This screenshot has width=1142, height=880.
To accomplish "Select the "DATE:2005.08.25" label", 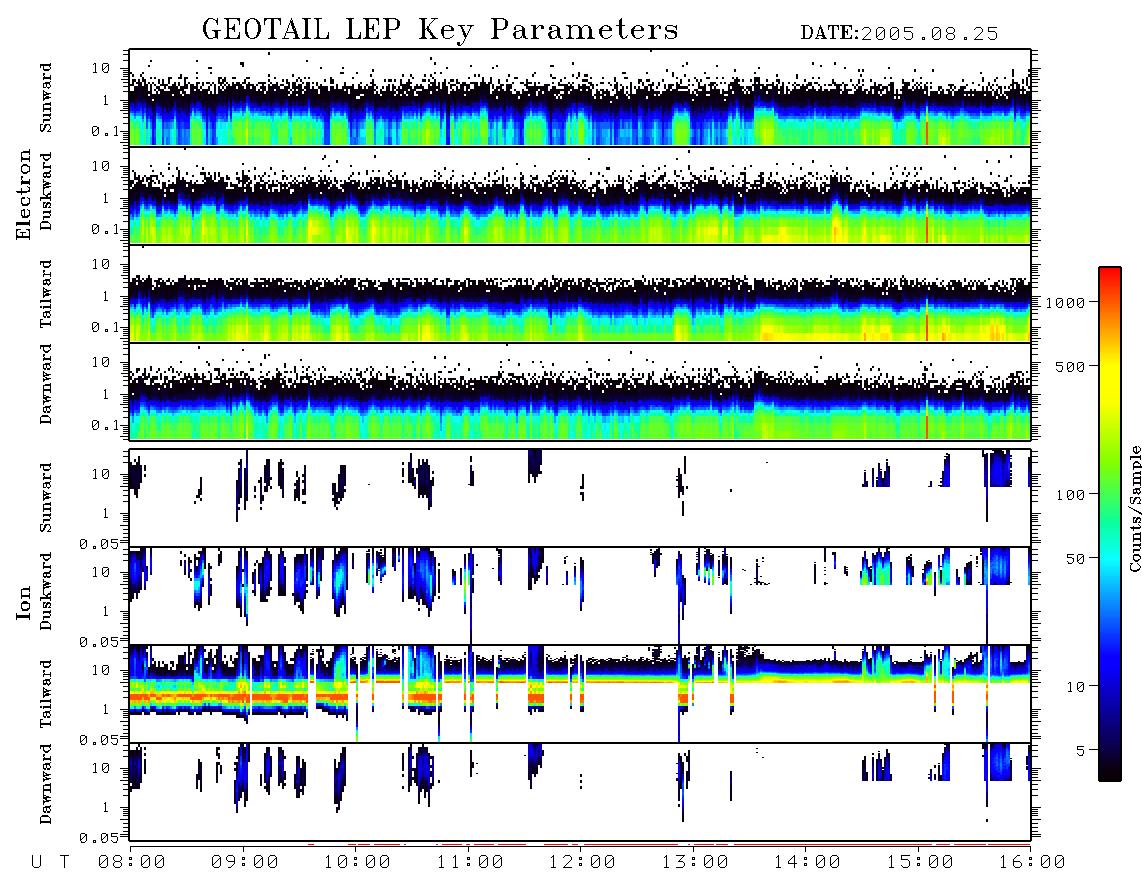I will pos(899,33).
